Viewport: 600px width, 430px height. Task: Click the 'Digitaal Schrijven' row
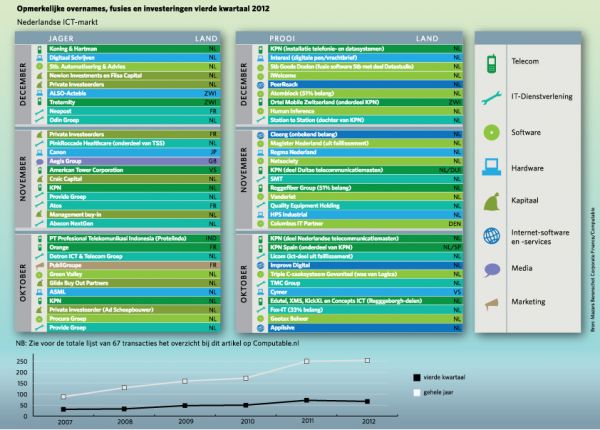pyautogui.click(x=134, y=58)
